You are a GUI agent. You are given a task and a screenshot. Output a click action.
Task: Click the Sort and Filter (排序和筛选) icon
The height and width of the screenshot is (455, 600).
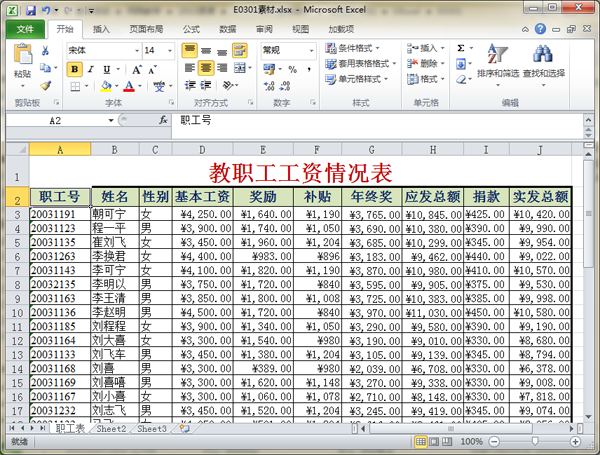tap(497, 56)
